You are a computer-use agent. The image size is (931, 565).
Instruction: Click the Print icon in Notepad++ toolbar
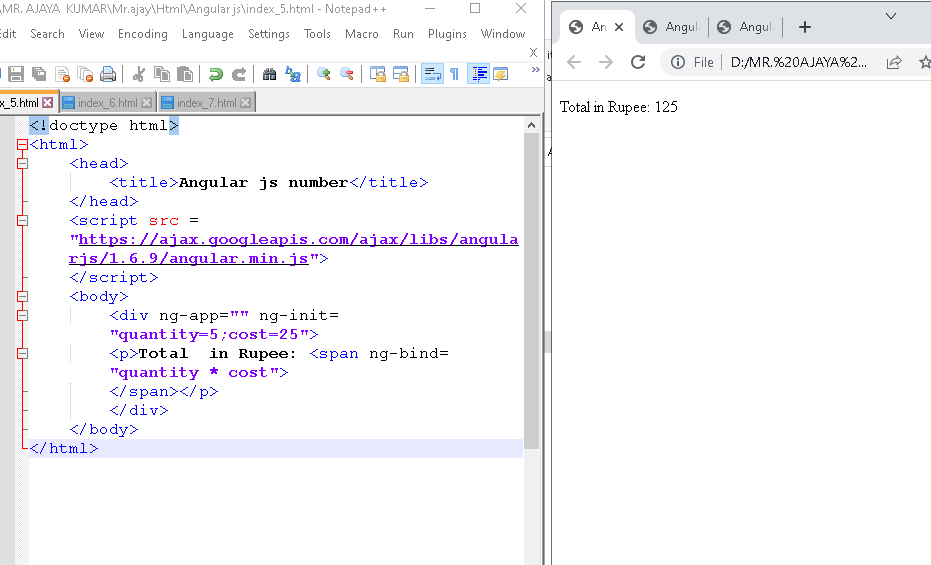pyautogui.click(x=108, y=74)
